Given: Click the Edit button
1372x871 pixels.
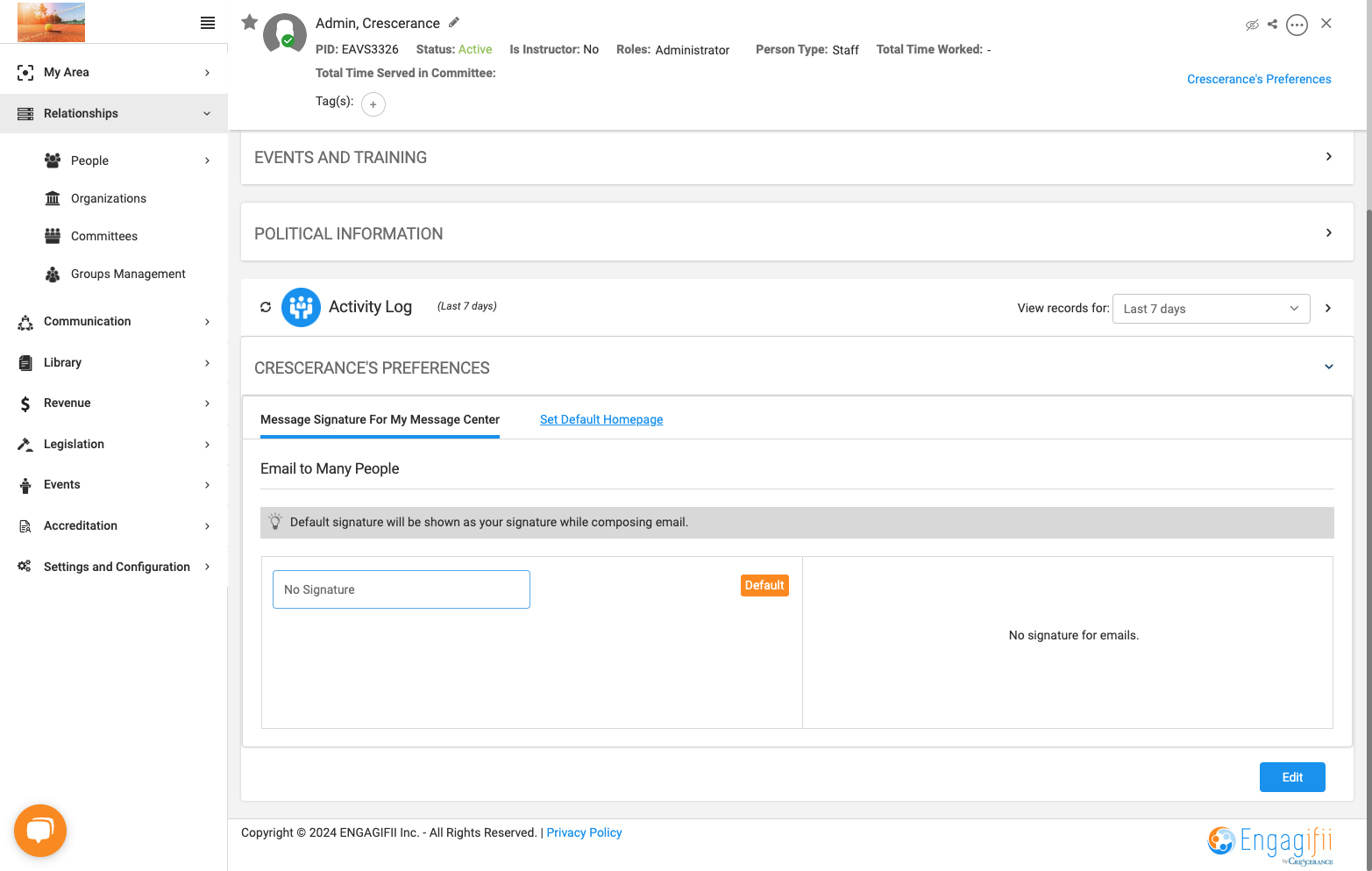Looking at the screenshot, I should tap(1292, 777).
